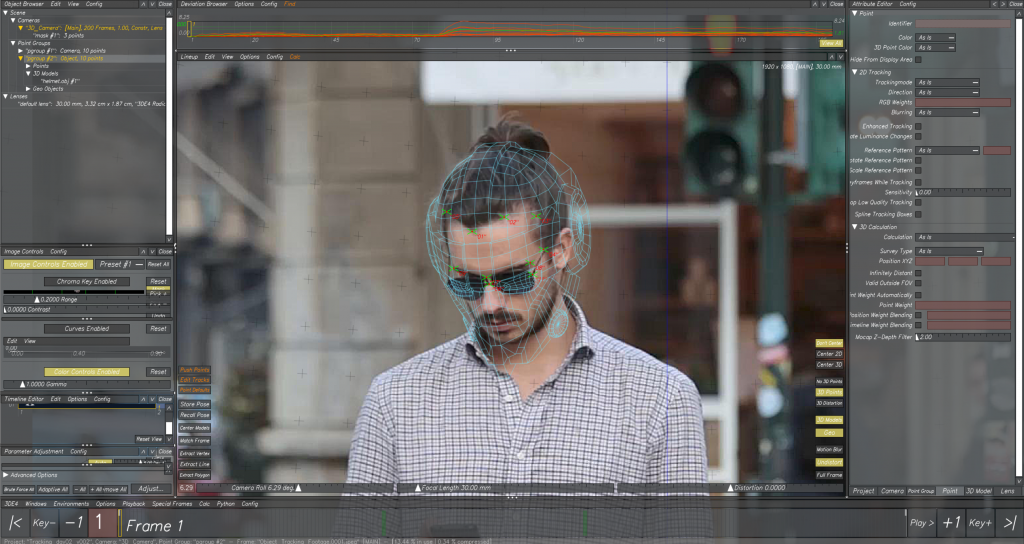
Task: Switch to the 3D Model tab
Action: click(977, 491)
